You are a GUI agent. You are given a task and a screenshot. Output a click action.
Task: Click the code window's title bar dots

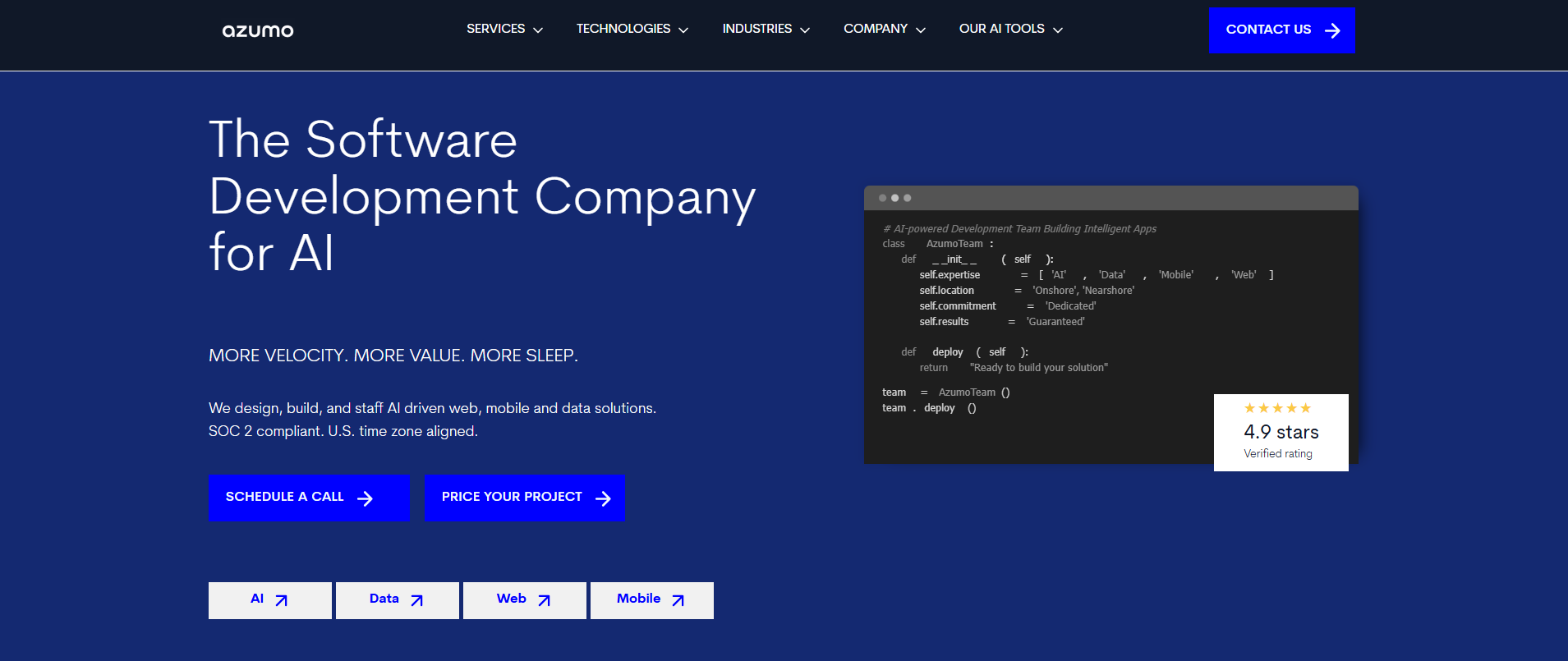894,198
